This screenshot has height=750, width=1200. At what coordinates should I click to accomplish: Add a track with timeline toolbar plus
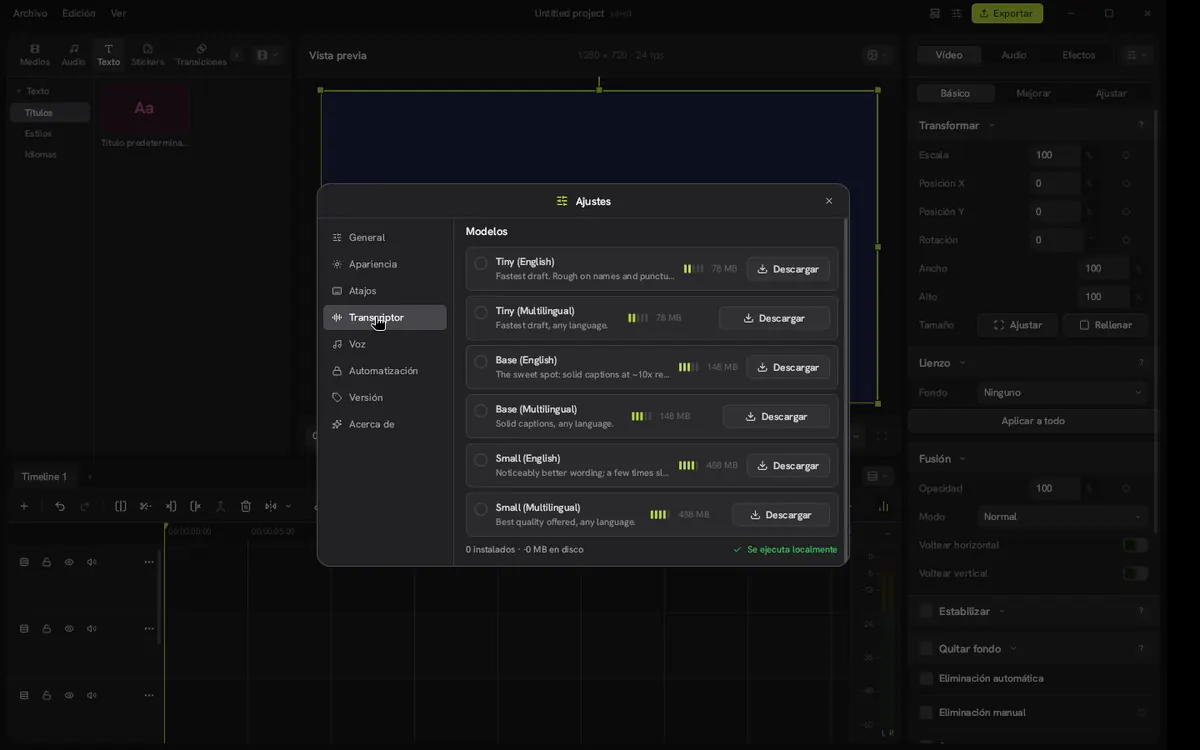point(24,506)
